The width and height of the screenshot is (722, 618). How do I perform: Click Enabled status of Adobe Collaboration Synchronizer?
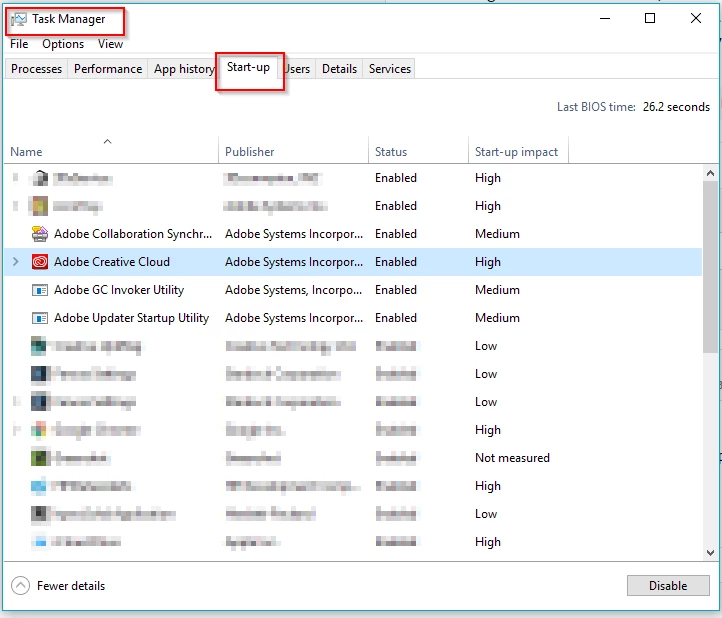396,234
